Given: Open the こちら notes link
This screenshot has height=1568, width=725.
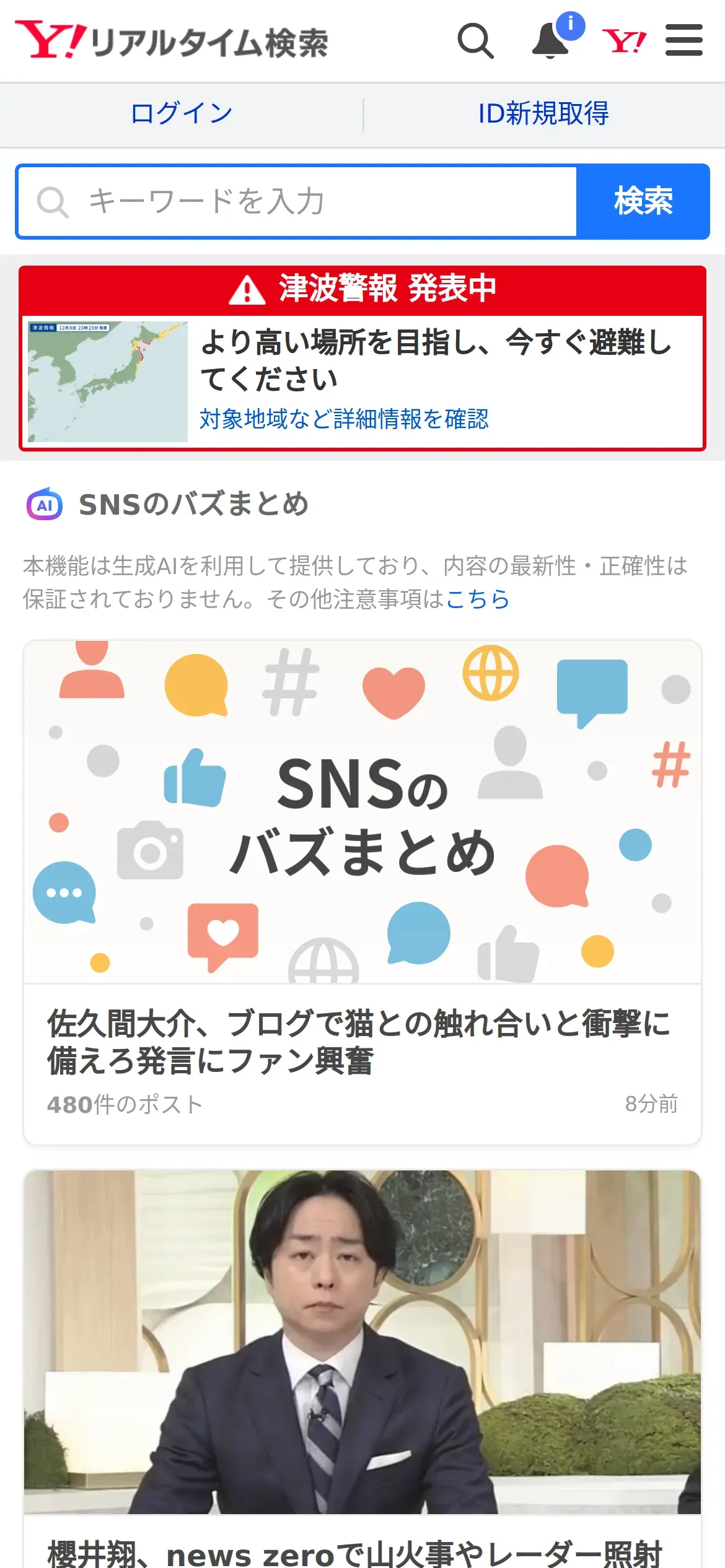Looking at the screenshot, I should tap(477, 599).
